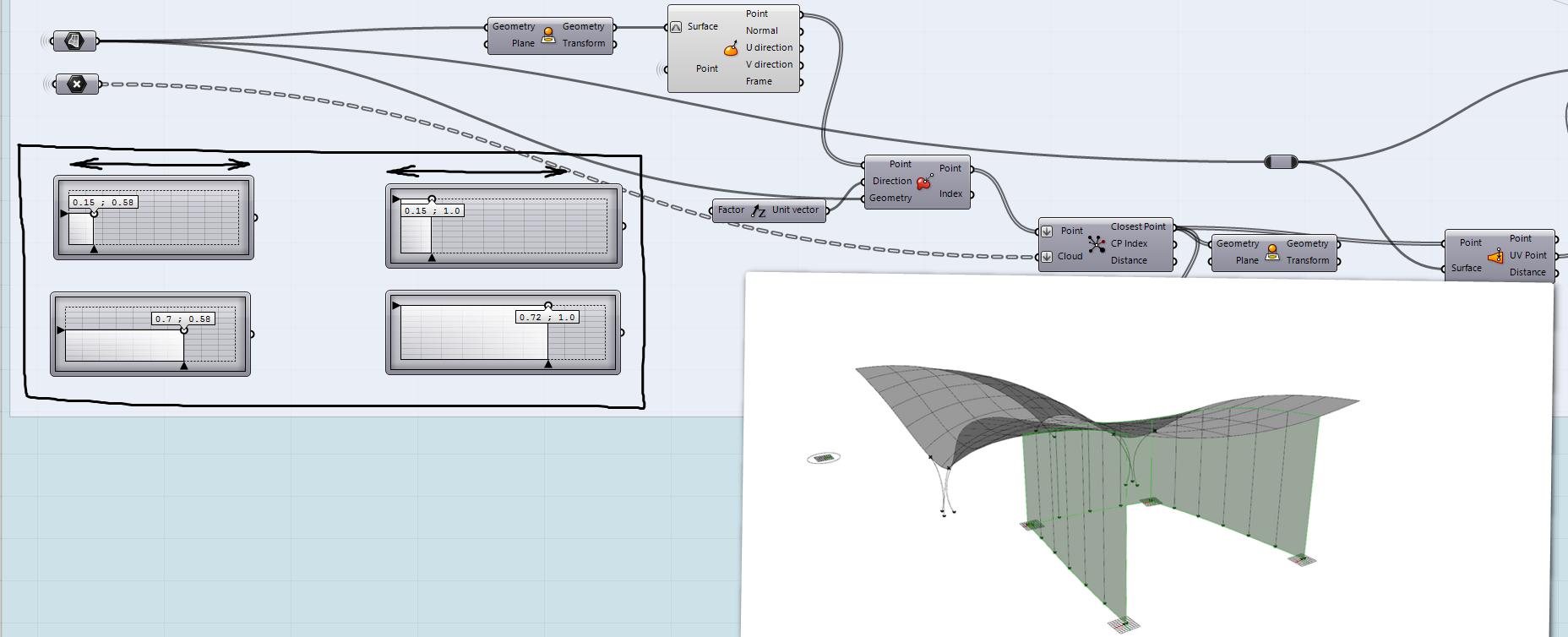Click Surface input of Evaluate Surface
The width and height of the screenshot is (1568, 637).
click(702, 27)
